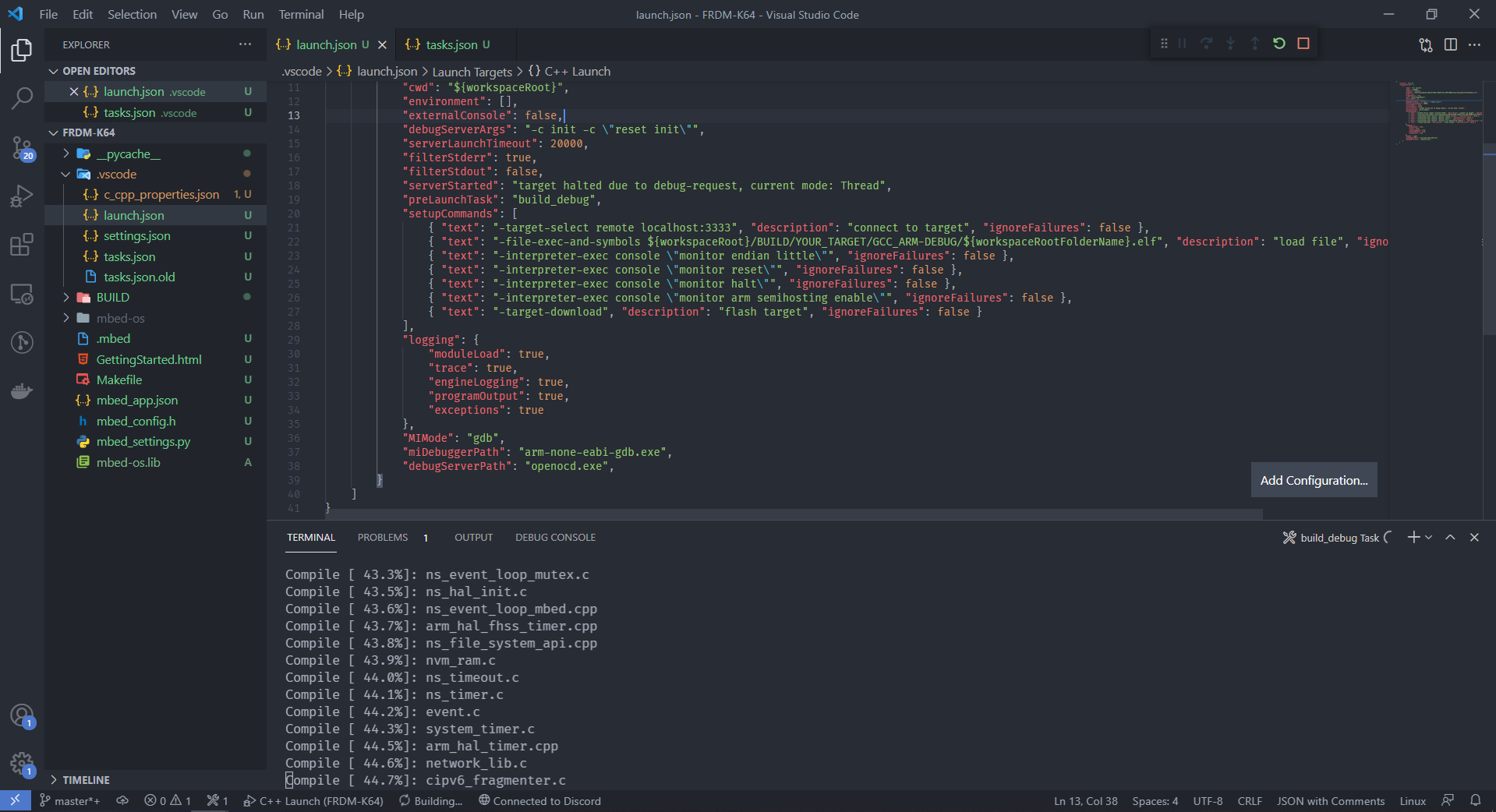Image resolution: width=1496 pixels, height=812 pixels.
Task: Expand the BUILD folder
Action: [113, 298]
